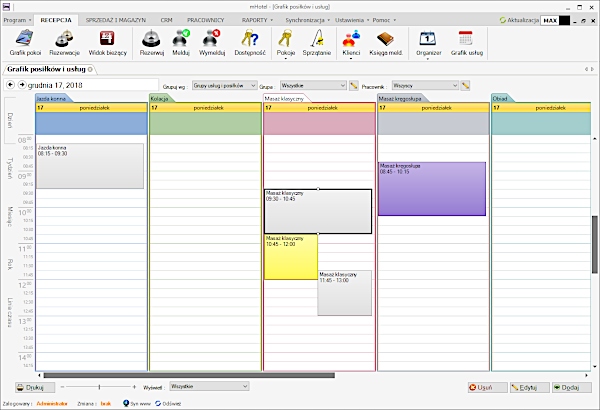Click the Rezerwacje icon
The width and height of the screenshot is (600, 410).
(x=65, y=41)
